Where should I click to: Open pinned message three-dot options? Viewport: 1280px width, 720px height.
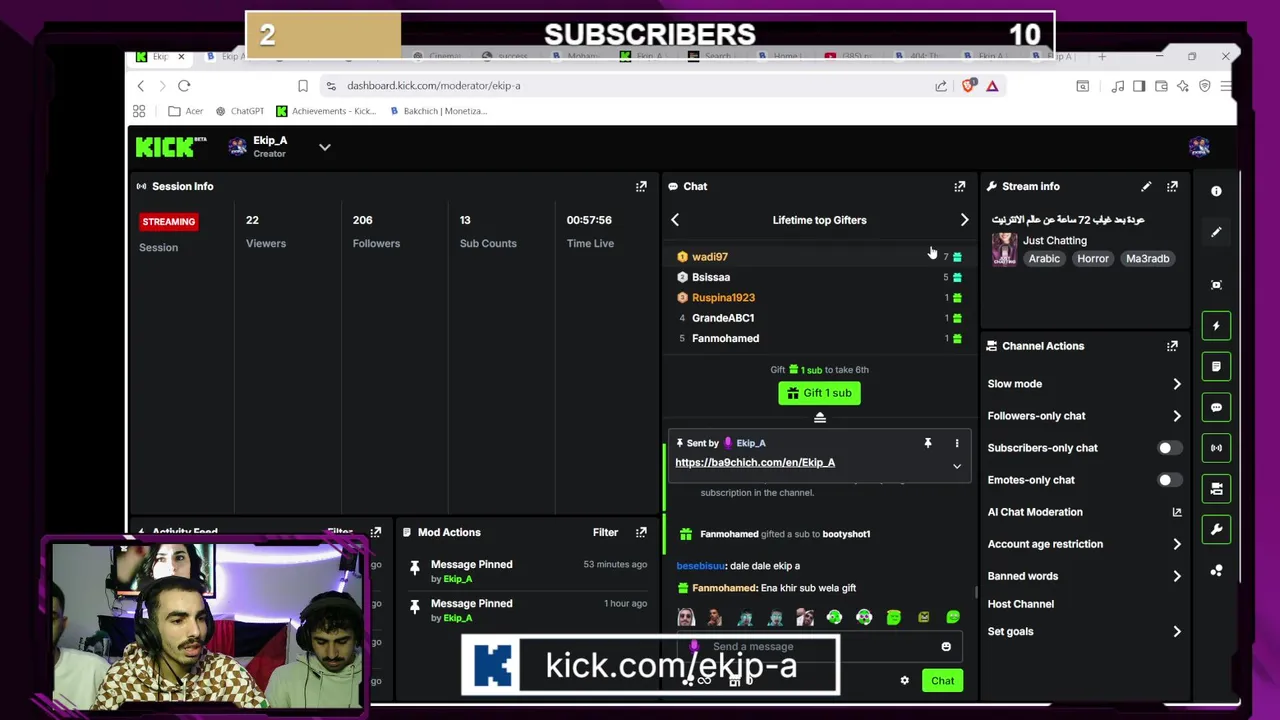click(956, 443)
